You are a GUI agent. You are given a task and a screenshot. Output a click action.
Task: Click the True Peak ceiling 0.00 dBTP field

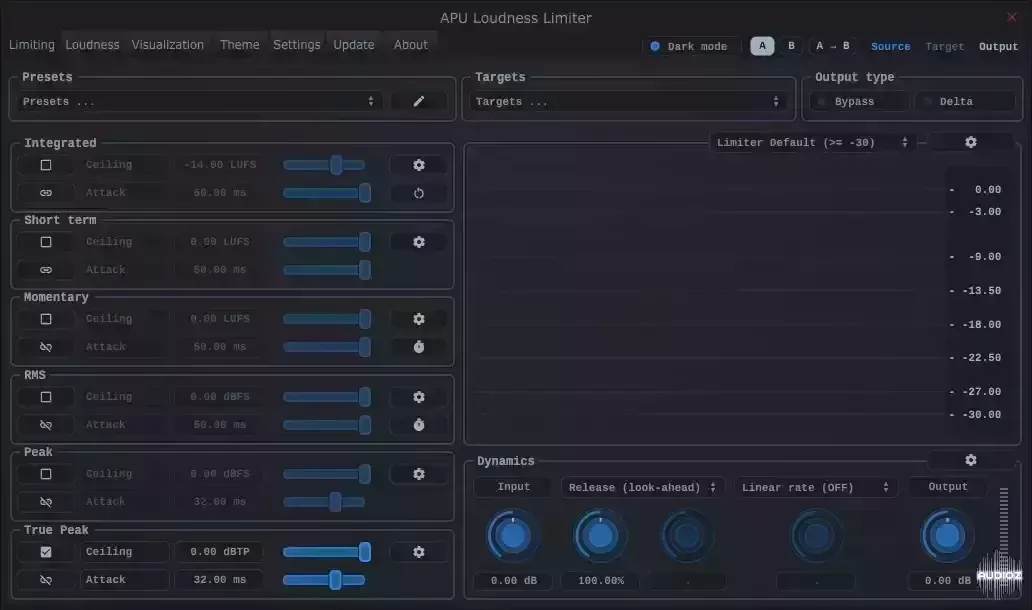coord(220,552)
